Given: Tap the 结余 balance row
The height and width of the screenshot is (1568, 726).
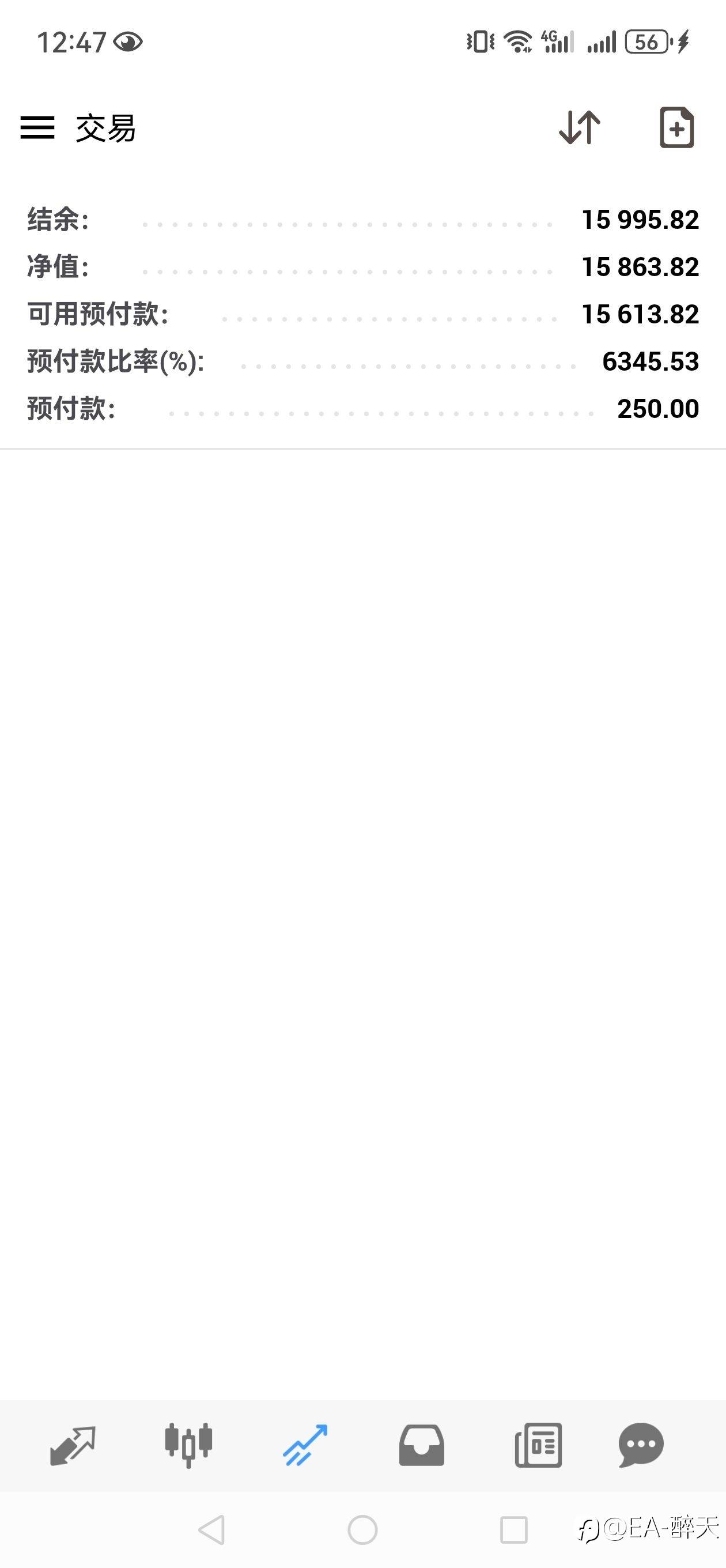Looking at the screenshot, I should tap(362, 220).
